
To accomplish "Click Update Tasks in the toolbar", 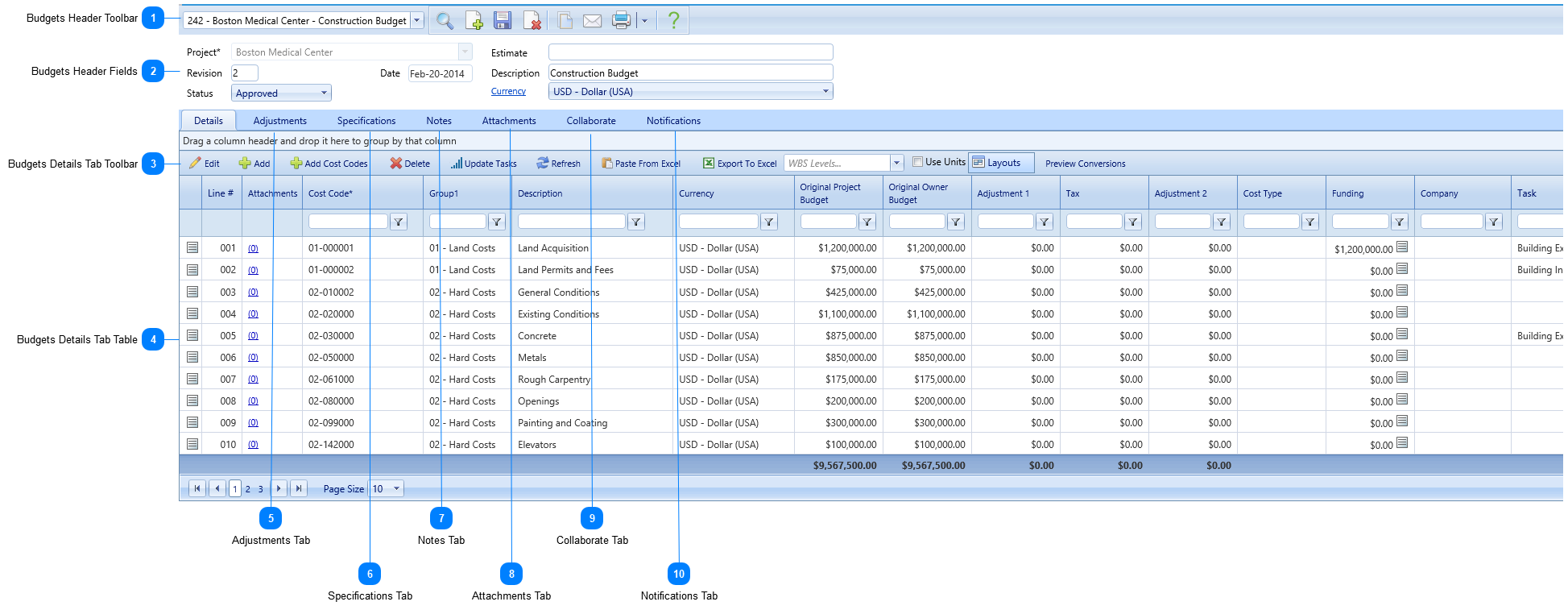I will [483, 164].
